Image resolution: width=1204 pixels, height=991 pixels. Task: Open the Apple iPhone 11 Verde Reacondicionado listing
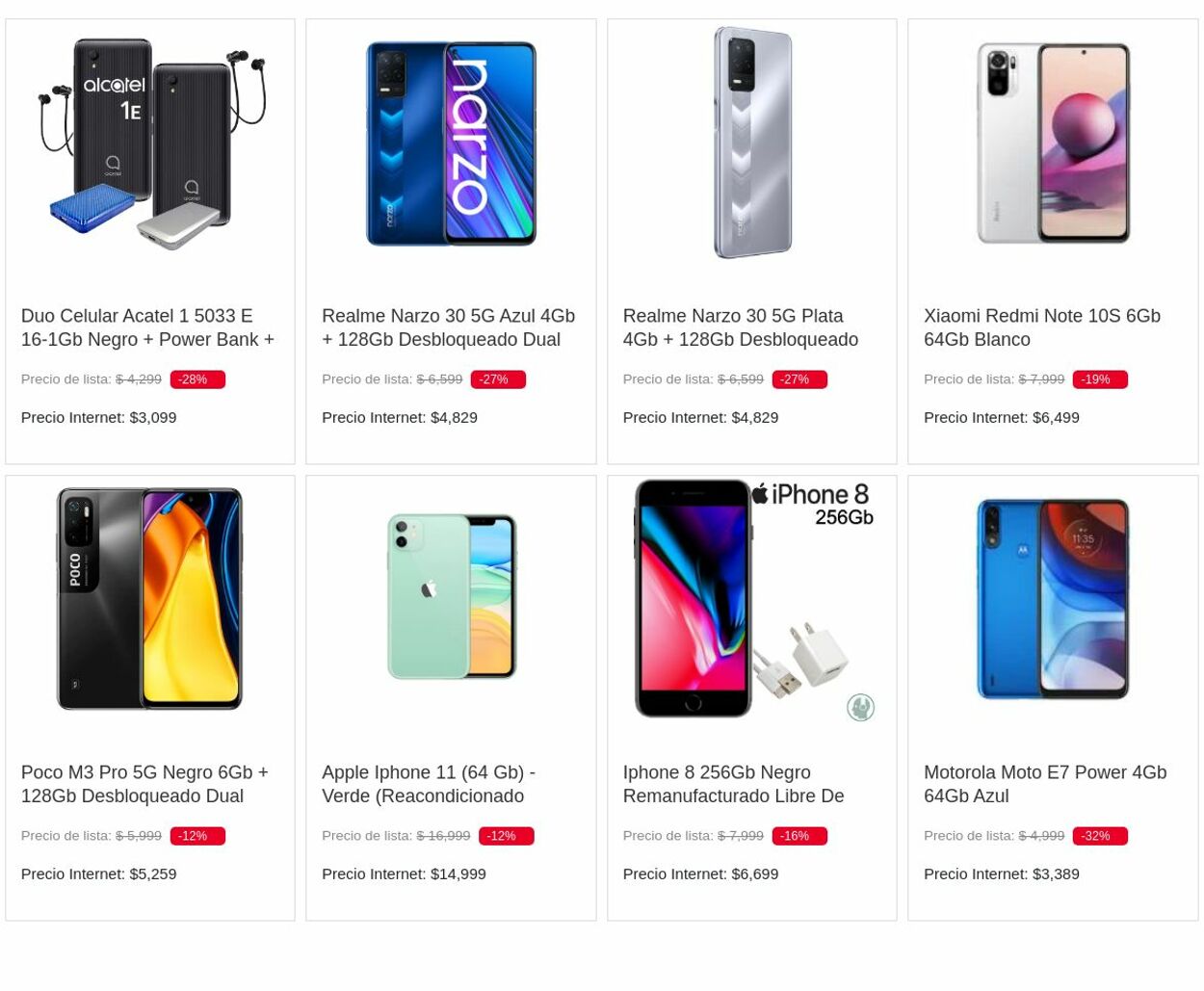[x=428, y=784]
